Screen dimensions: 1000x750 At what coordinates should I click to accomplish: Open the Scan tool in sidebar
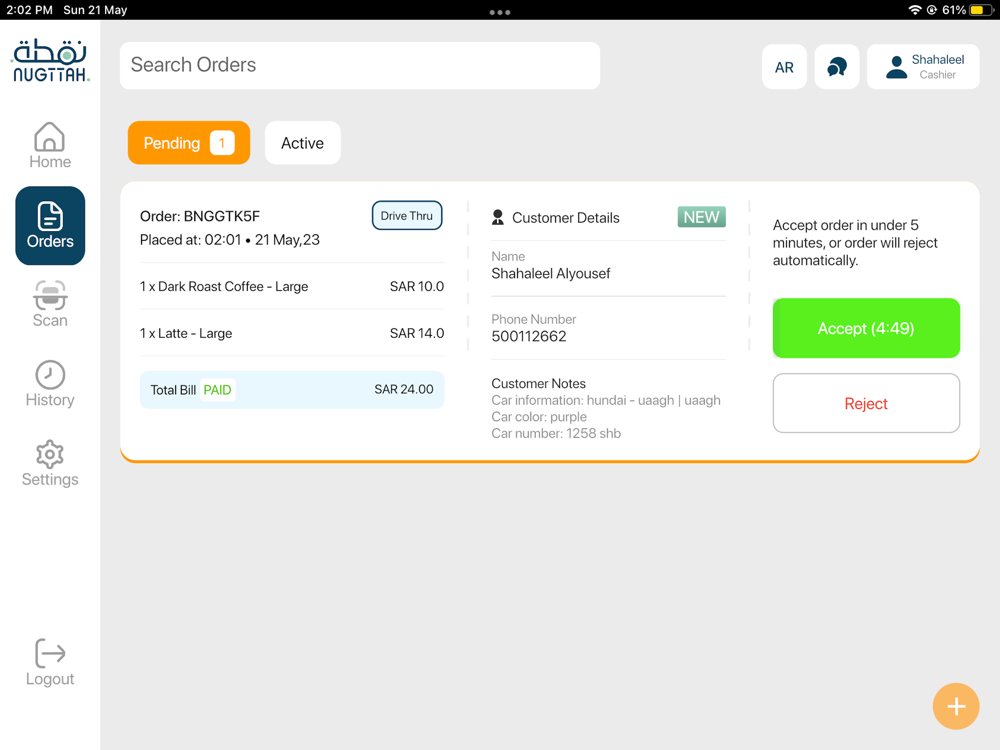coord(50,304)
